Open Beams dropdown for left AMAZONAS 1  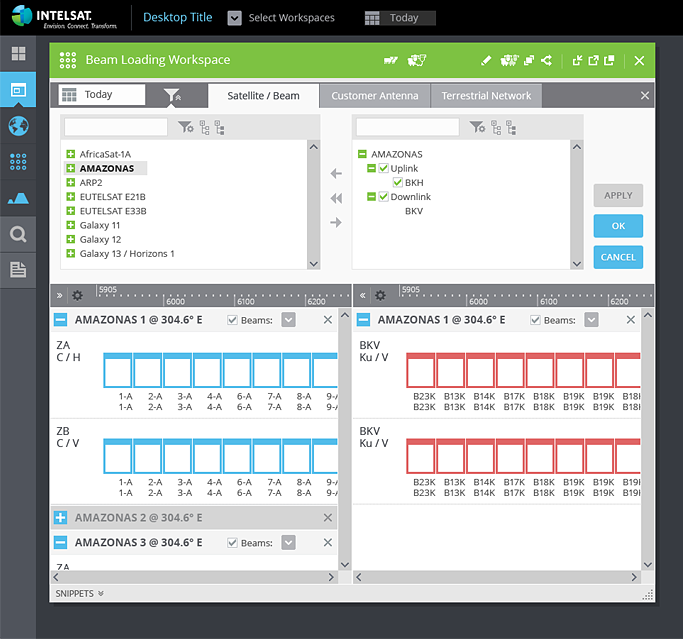tap(288, 320)
